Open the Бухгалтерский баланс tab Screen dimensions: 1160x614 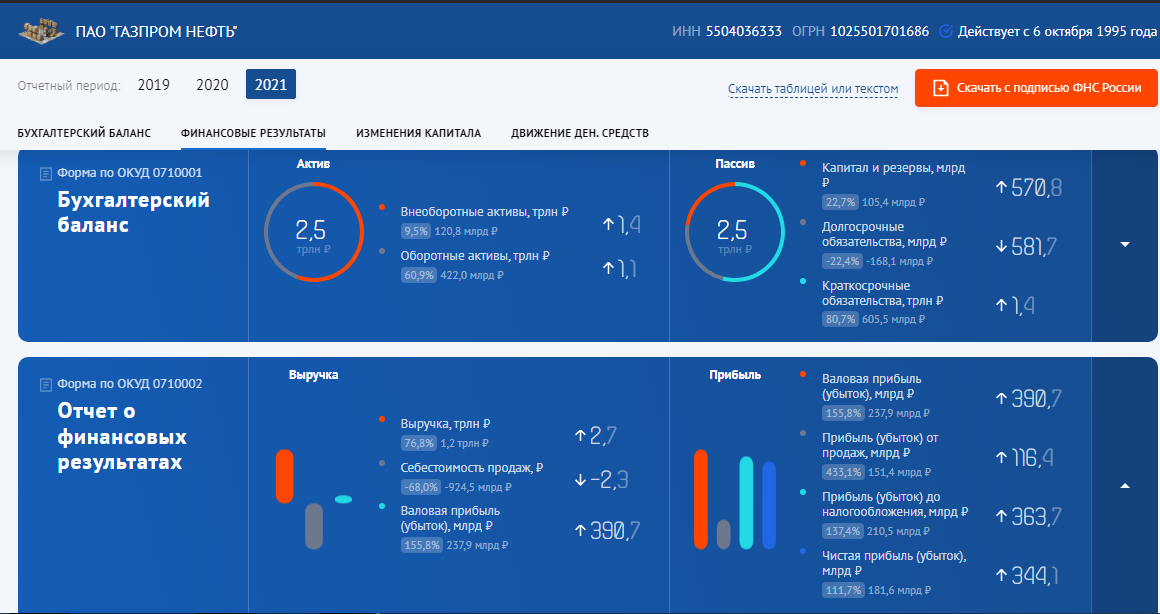(84, 133)
